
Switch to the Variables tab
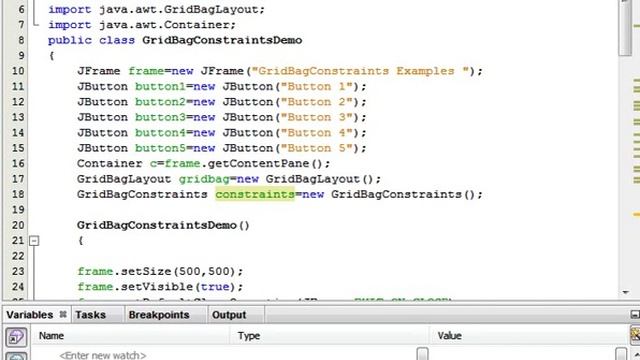pyautogui.click(x=29, y=315)
